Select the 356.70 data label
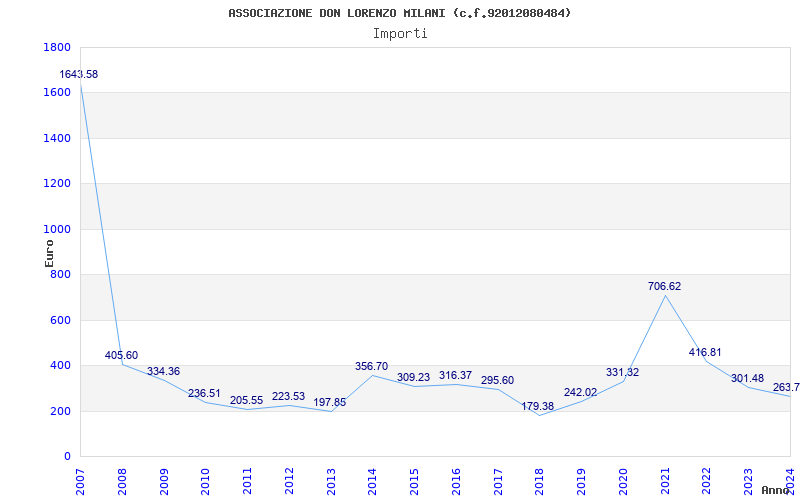Image resolution: width=800 pixels, height=500 pixels. [371, 366]
